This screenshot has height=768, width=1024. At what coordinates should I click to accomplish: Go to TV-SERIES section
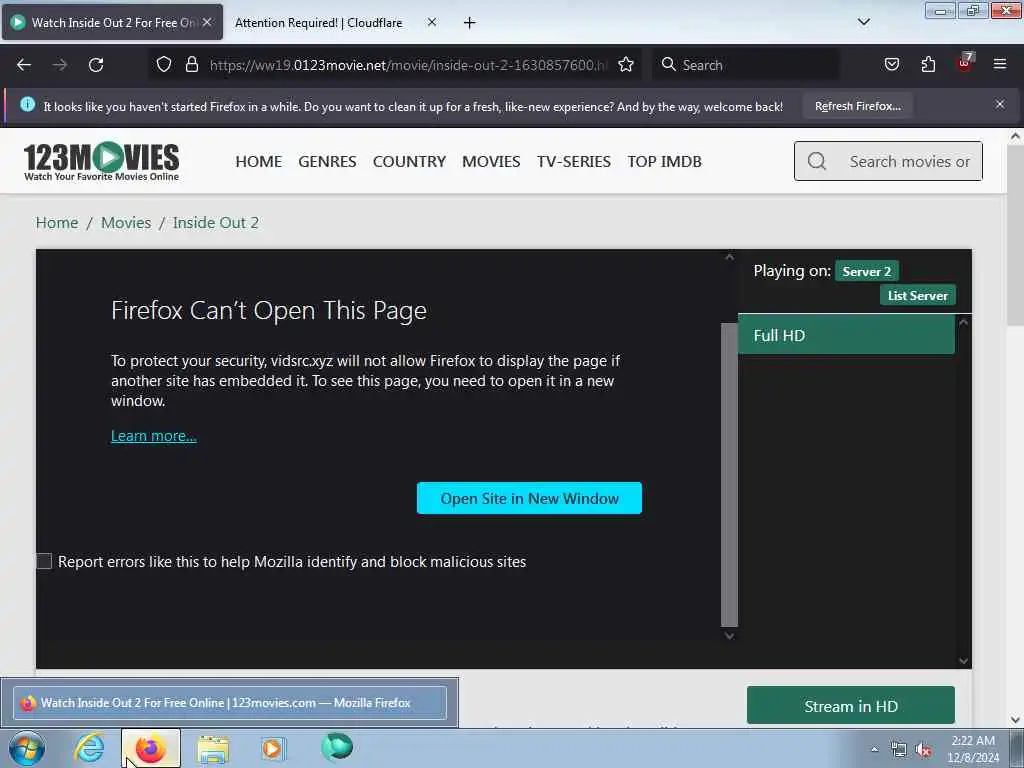pyautogui.click(x=574, y=161)
